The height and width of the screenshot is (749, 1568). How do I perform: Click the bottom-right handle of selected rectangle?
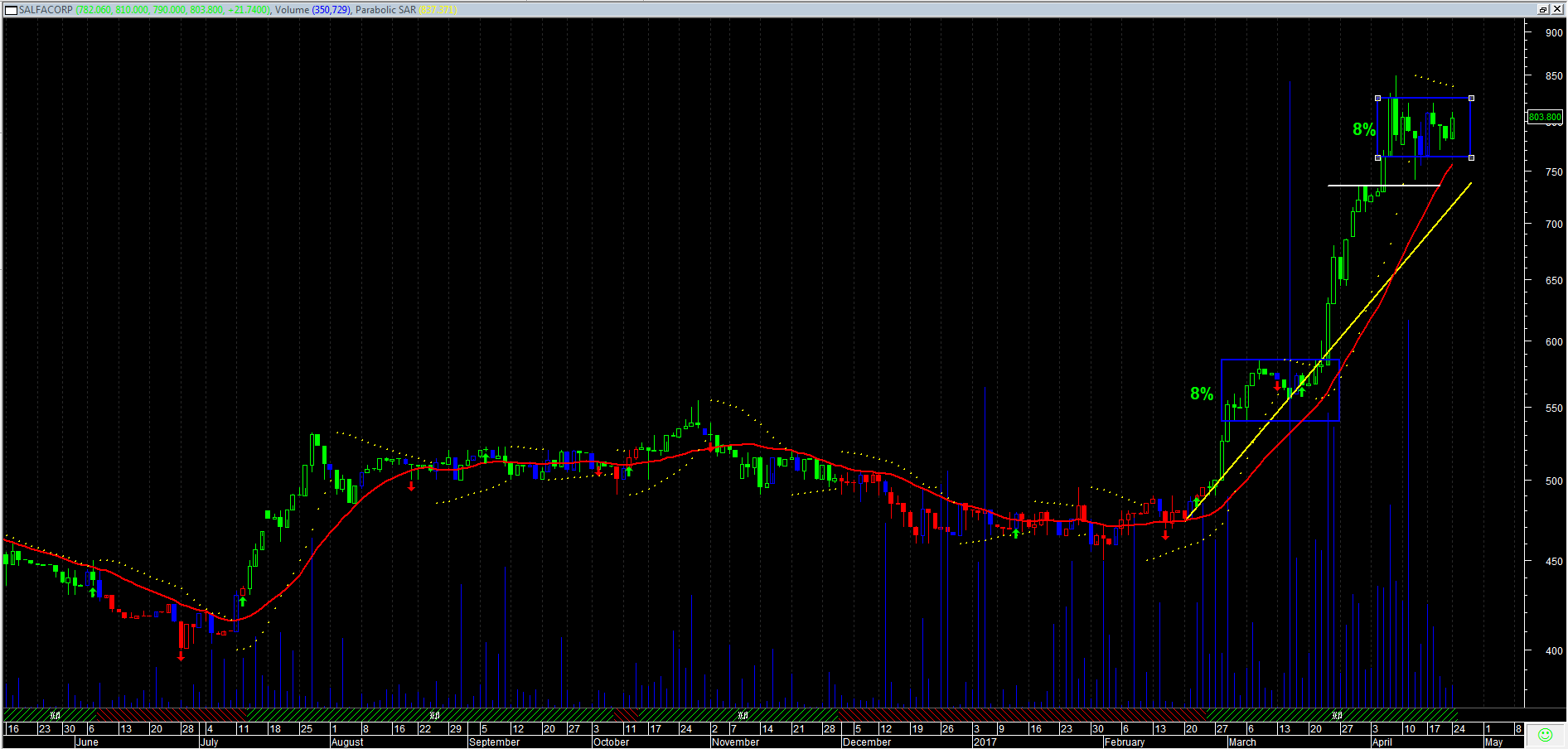pos(1471,157)
